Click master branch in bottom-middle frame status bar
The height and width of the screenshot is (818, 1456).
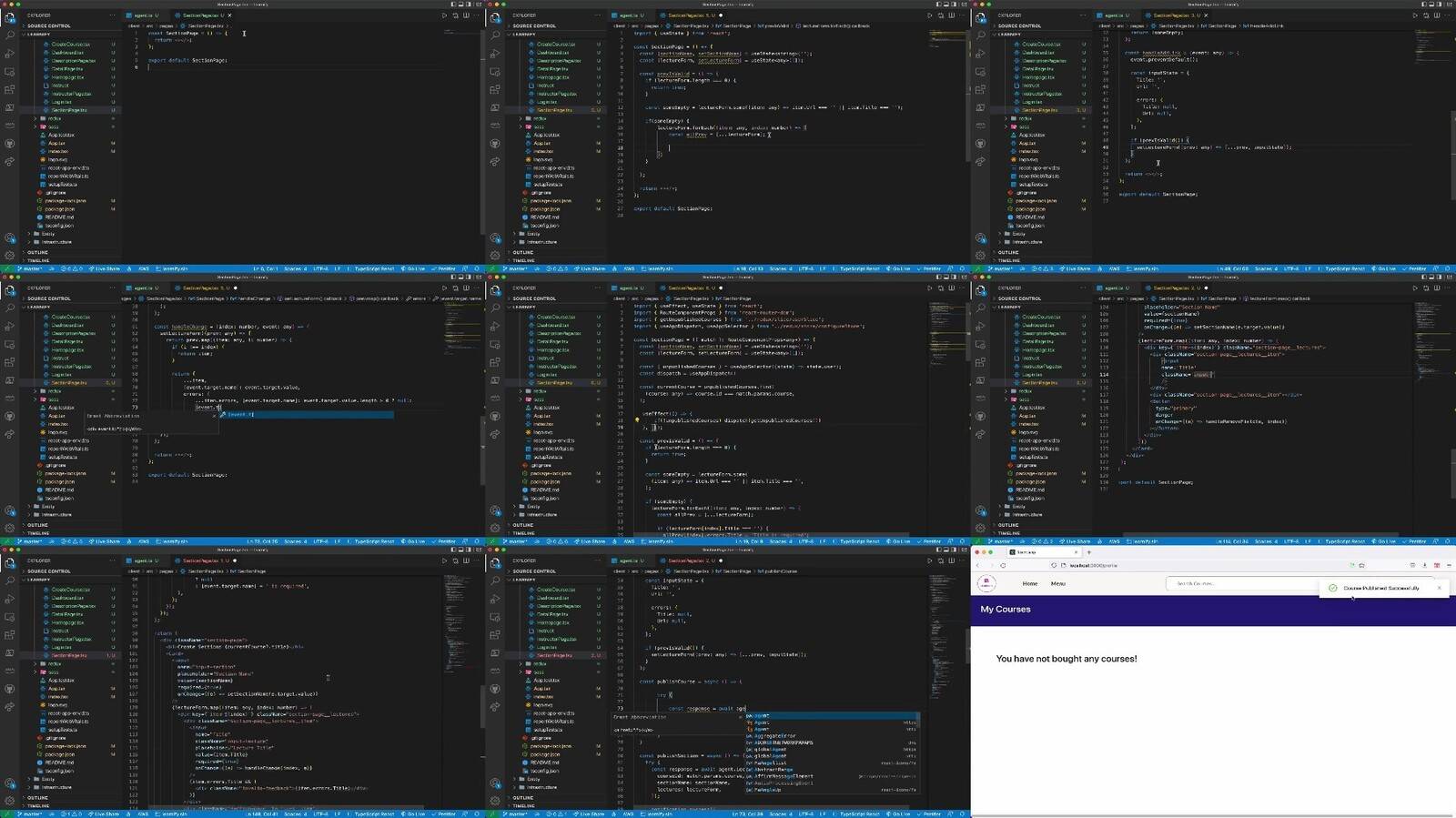pyautogui.click(x=514, y=813)
